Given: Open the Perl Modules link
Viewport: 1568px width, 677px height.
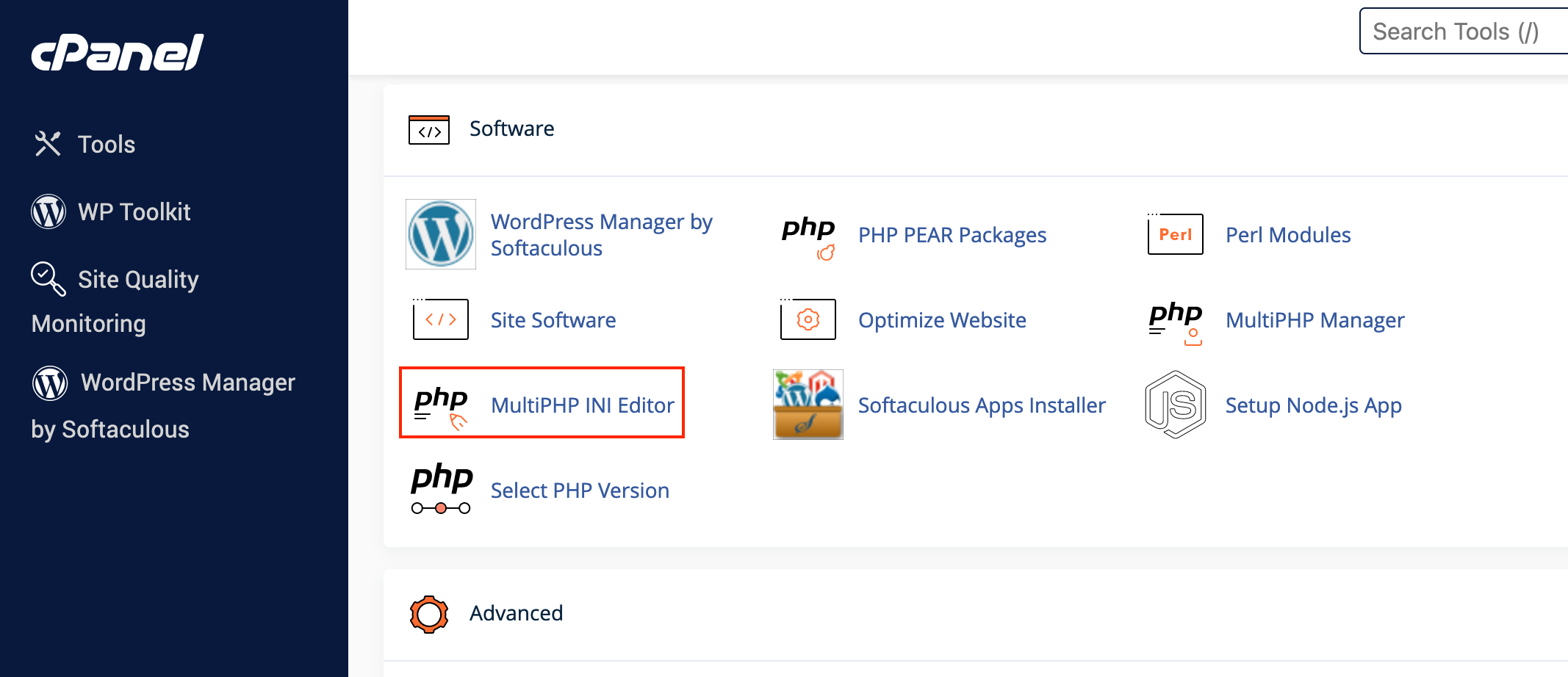Looking at the screenshot, I should point(1288,235).
